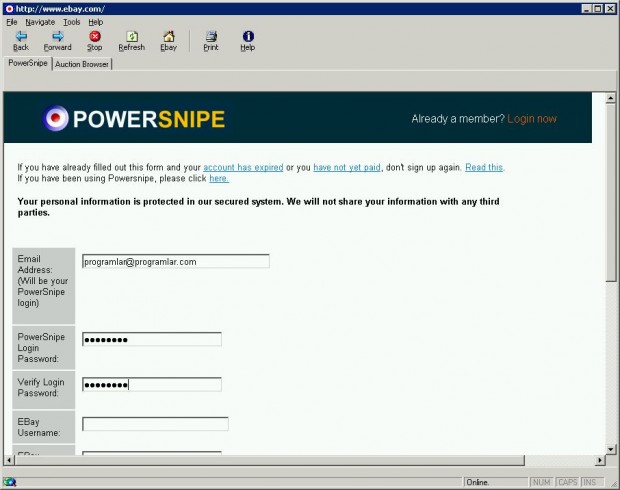This screenshot has width=620, height=490.
Task: Go back with the Back arrow icon
Action: [x=21, y=37]
